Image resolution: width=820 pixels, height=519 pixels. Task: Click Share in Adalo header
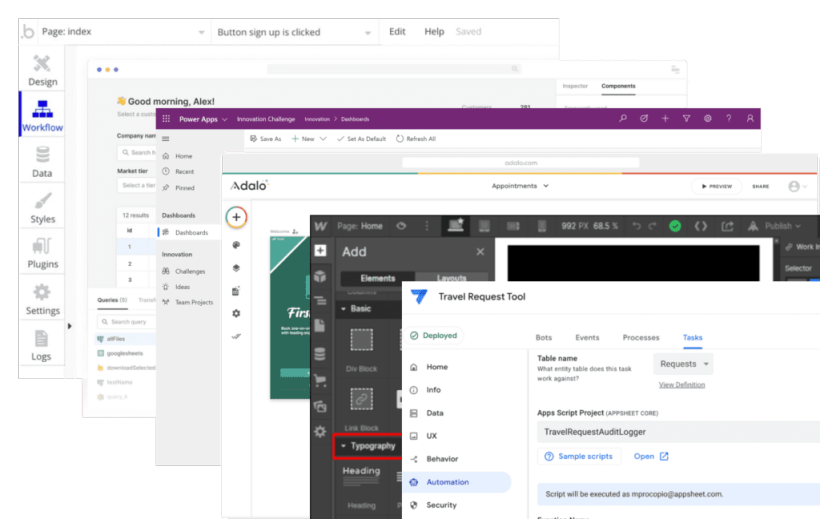tap(760, 186)
